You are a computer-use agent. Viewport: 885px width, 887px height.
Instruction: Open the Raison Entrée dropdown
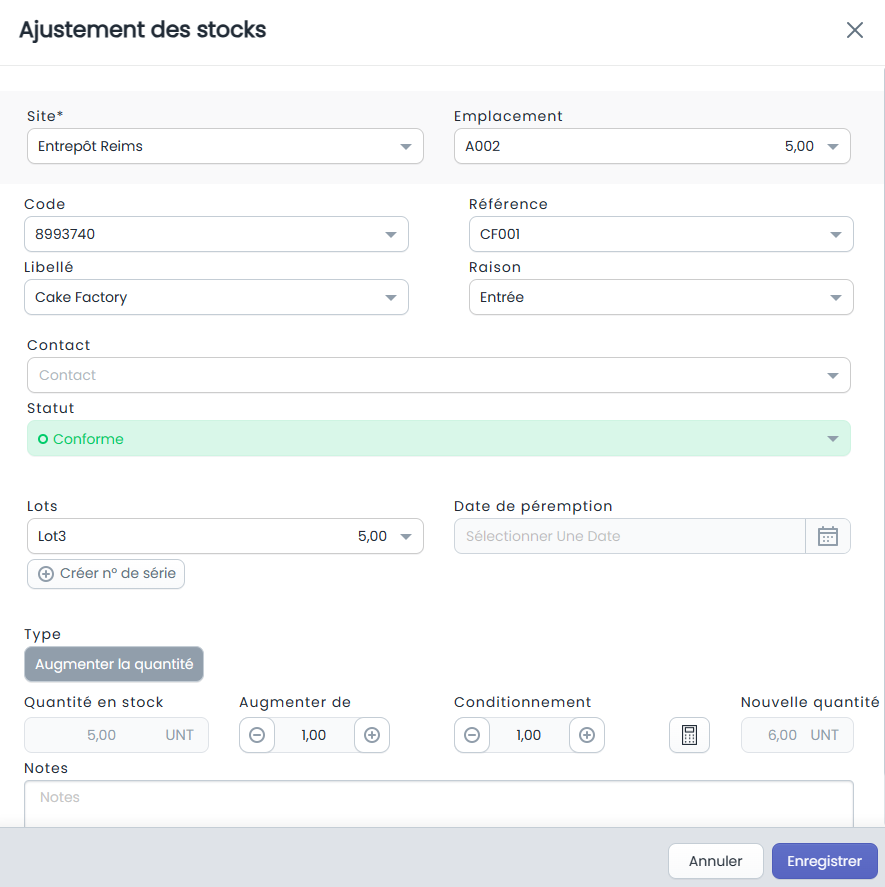tap(661, 297)
